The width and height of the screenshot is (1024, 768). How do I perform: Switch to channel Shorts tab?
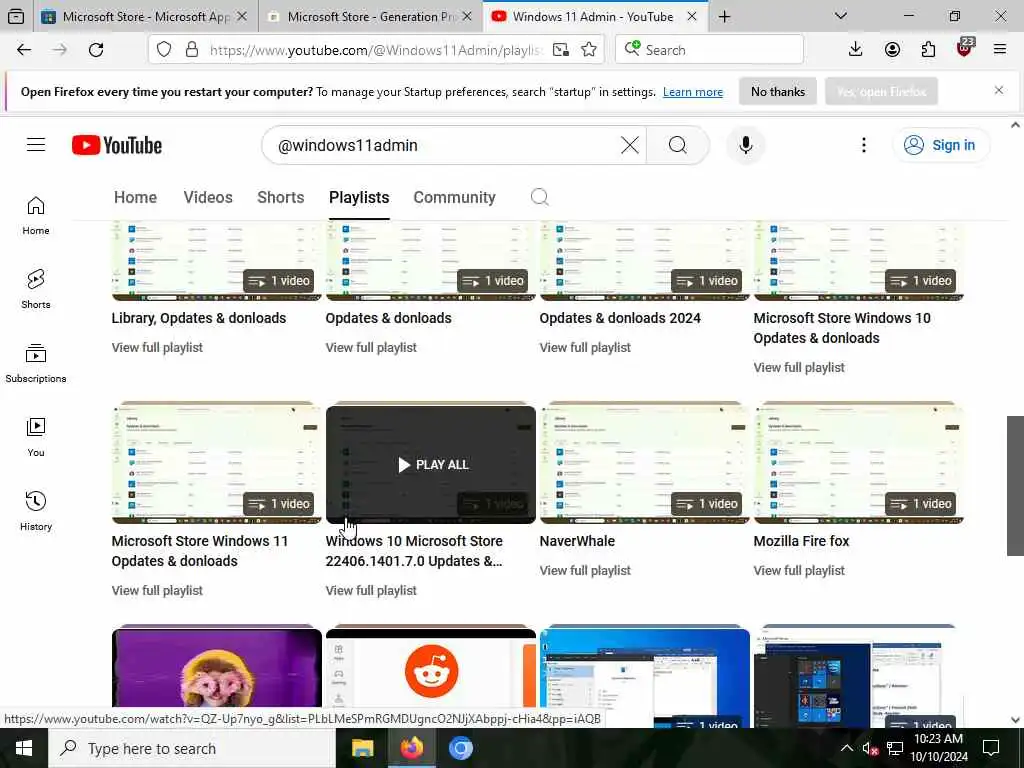281,197
